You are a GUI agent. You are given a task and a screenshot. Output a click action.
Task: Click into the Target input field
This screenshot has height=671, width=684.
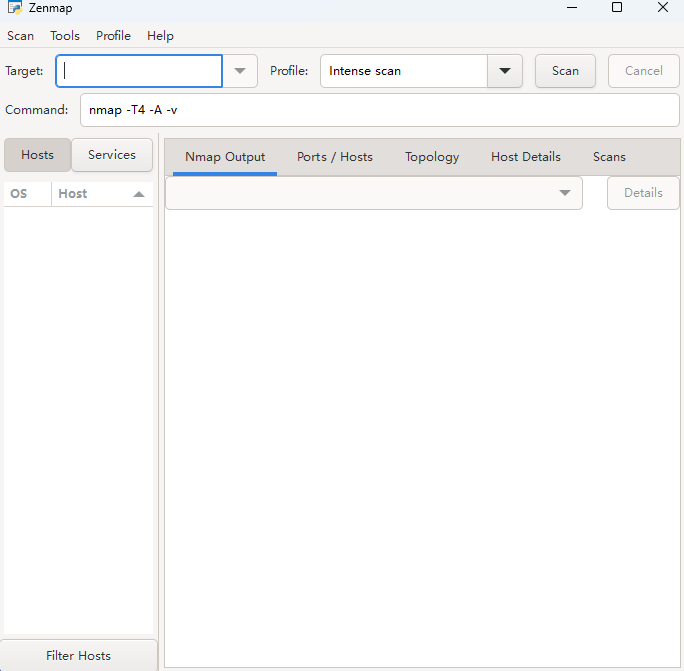(139, 71)
